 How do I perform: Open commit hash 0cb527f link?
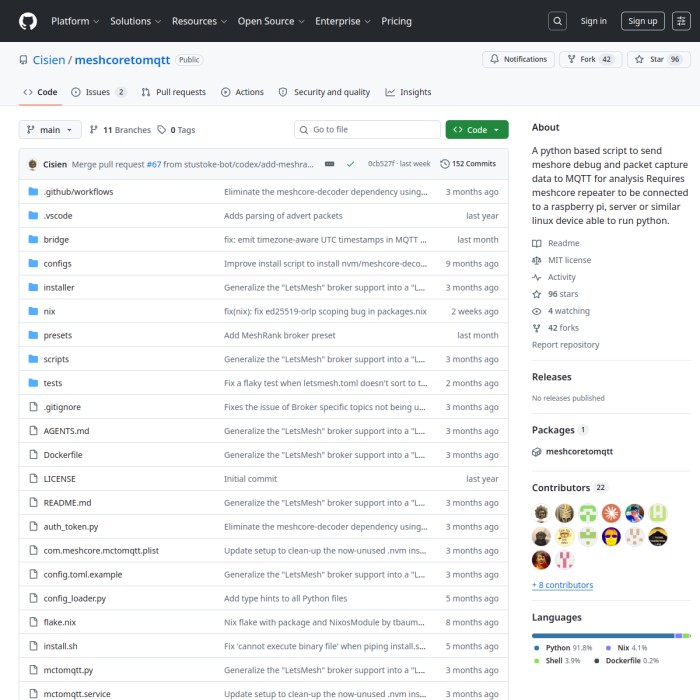coord(381,164)
